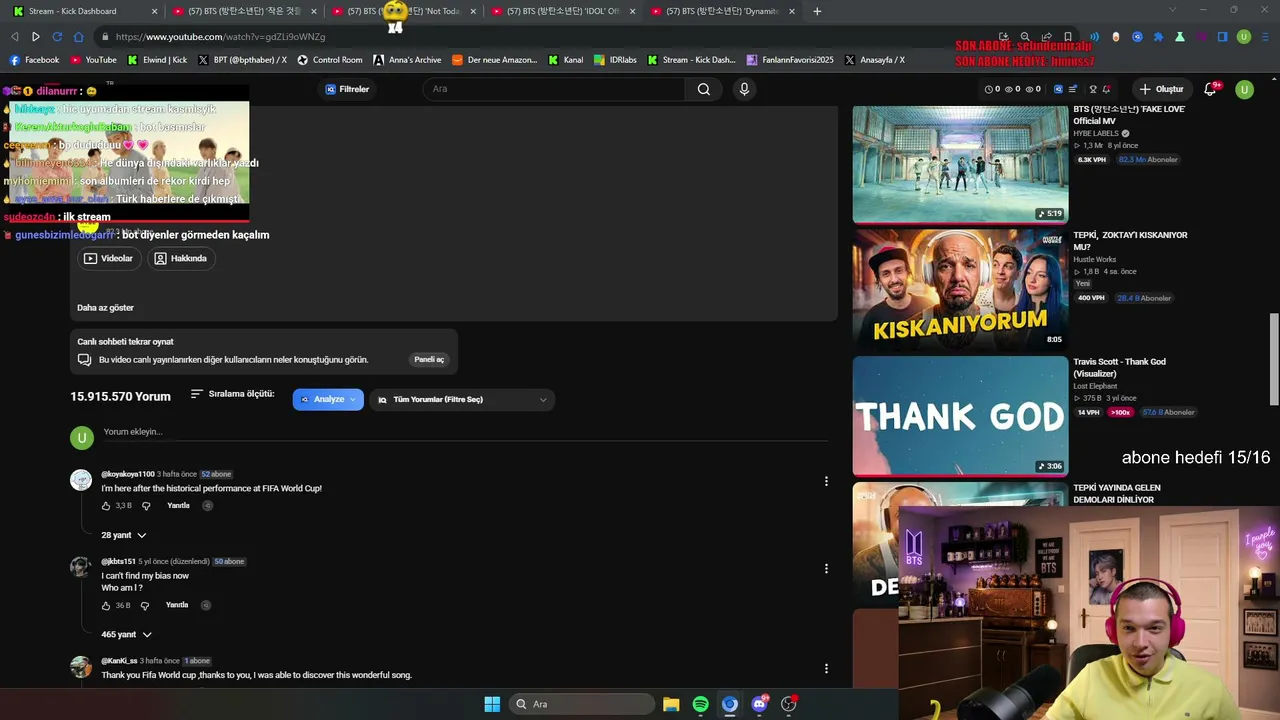The height and width of the screenshot is (720, 1280).
Task: Open the Oluştur create button
Action: 1161,89
